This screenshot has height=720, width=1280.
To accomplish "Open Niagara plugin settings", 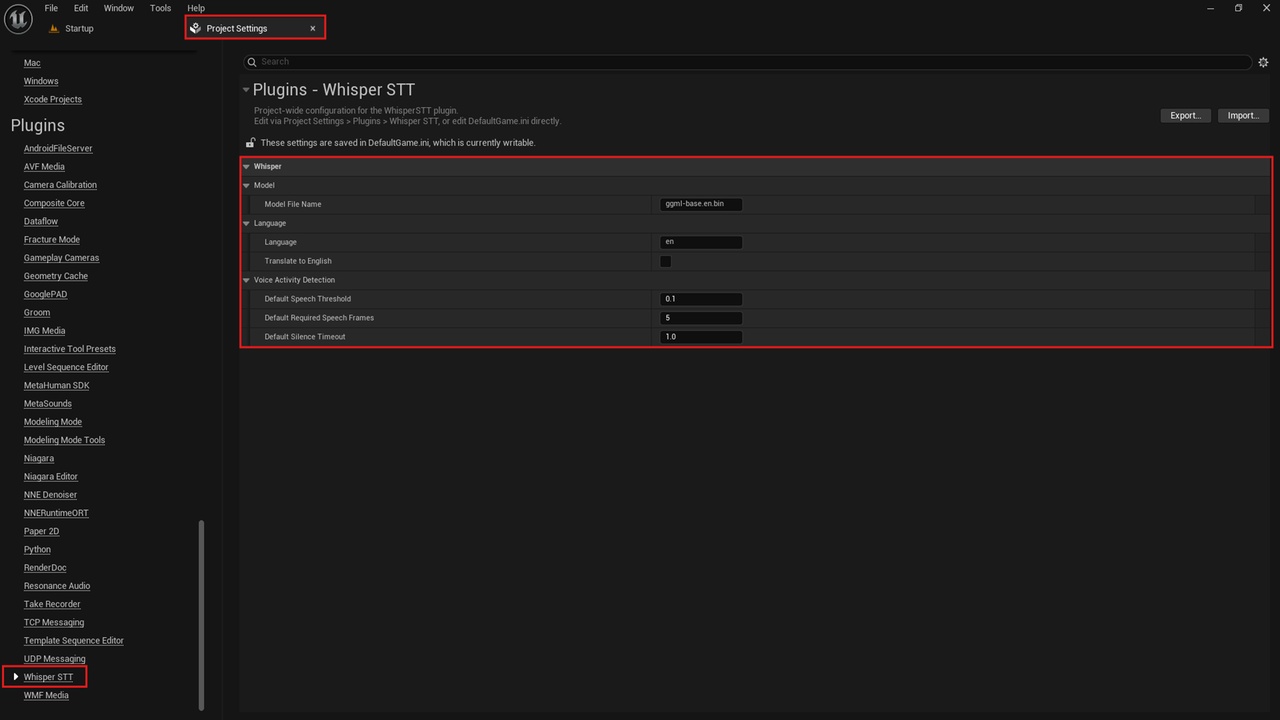I will (39, 459).
